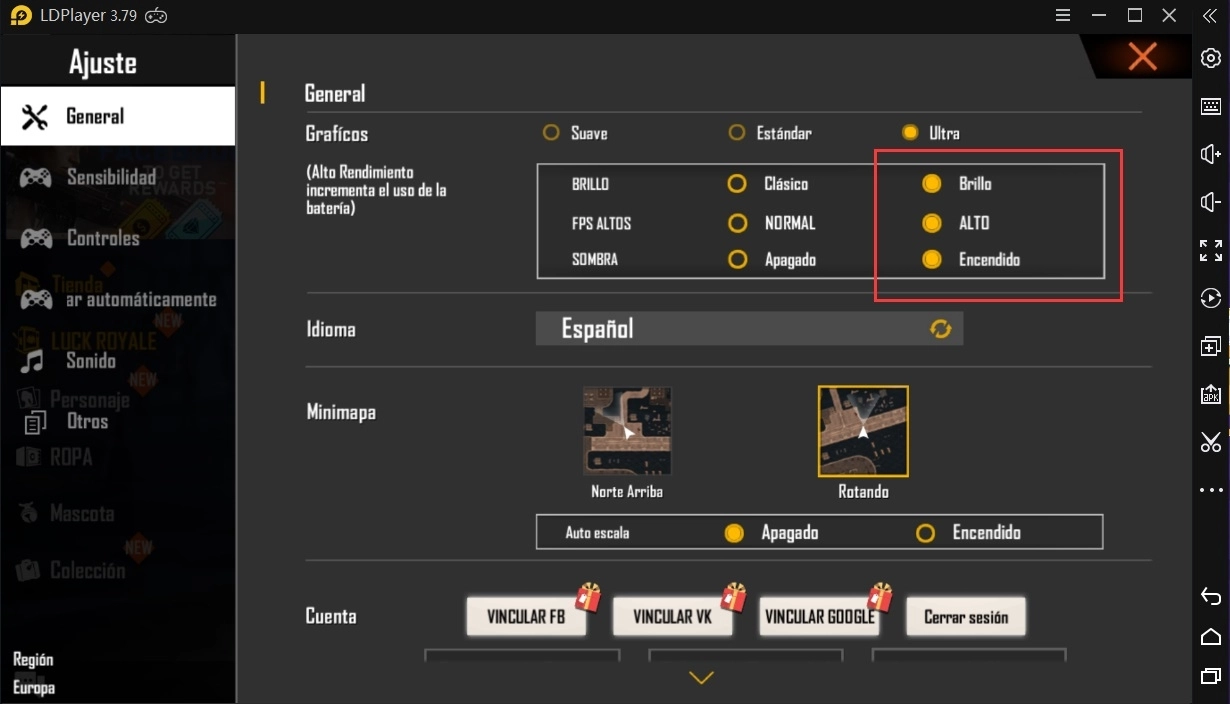Open the Español language selector
This screenshot has height=704, width=1230.
(750, 328)
